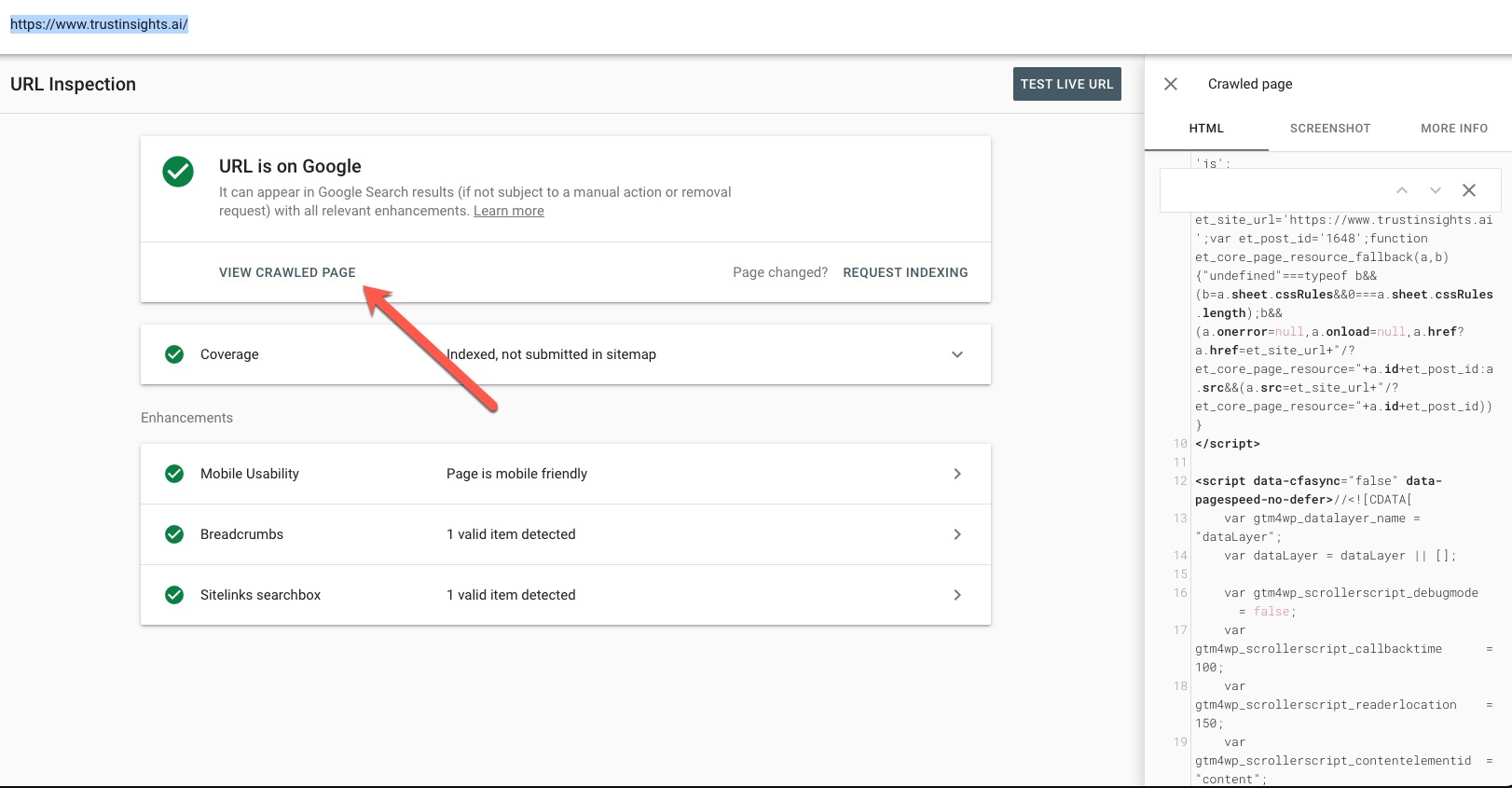Close the Crawled page panel
This screenshot has width=1512, height=788.
[x=1171, y=84]
